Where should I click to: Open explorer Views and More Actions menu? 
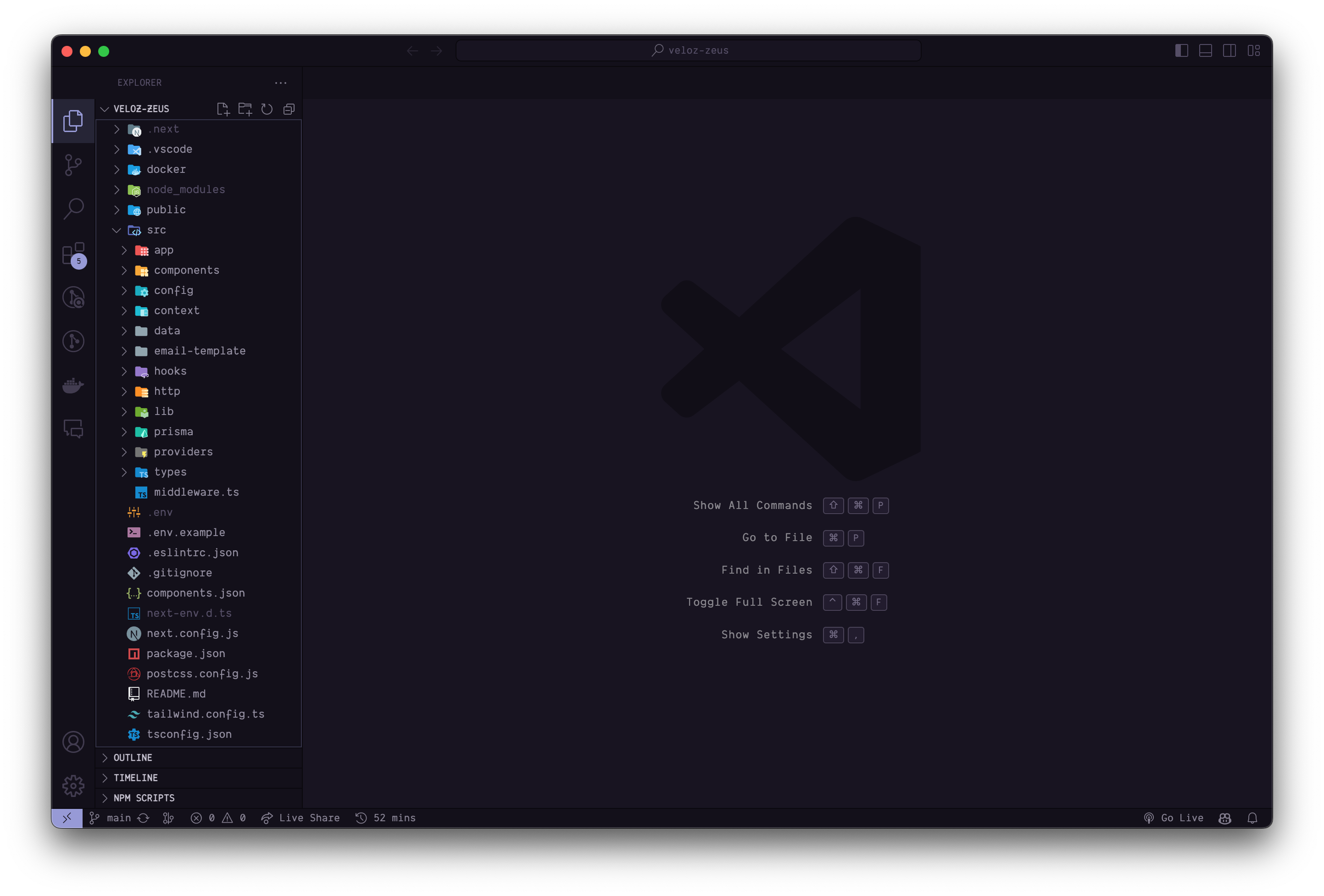tap(281, 83)
